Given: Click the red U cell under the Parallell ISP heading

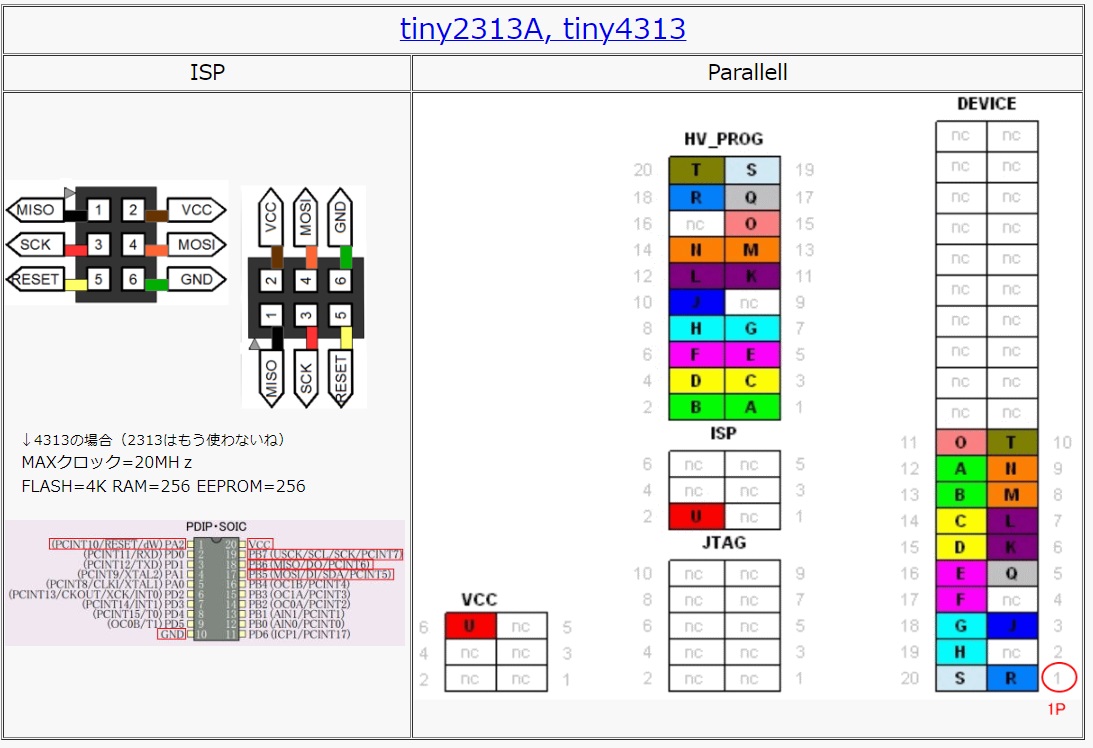Looking at the screenshot, I should click(x=696, y=517).
